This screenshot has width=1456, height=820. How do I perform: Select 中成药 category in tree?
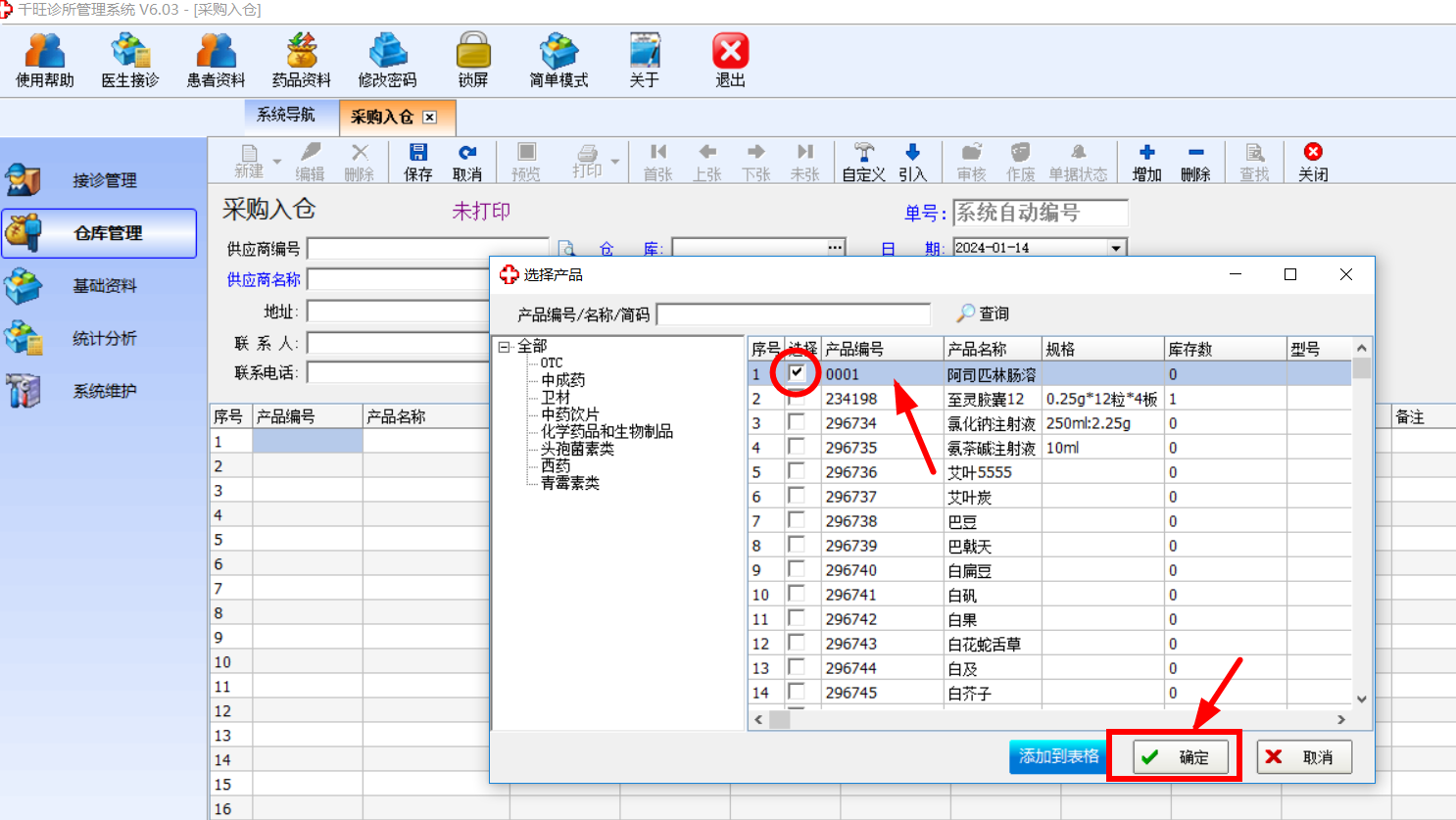point(562,380)
